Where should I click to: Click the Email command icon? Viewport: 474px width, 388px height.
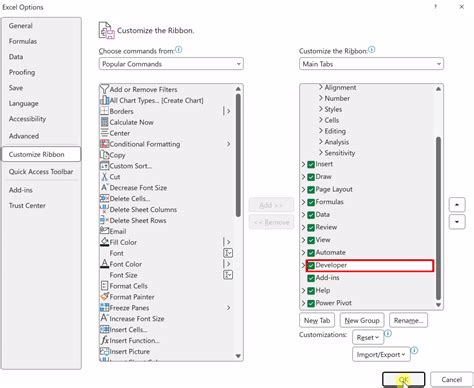(105, 231)
